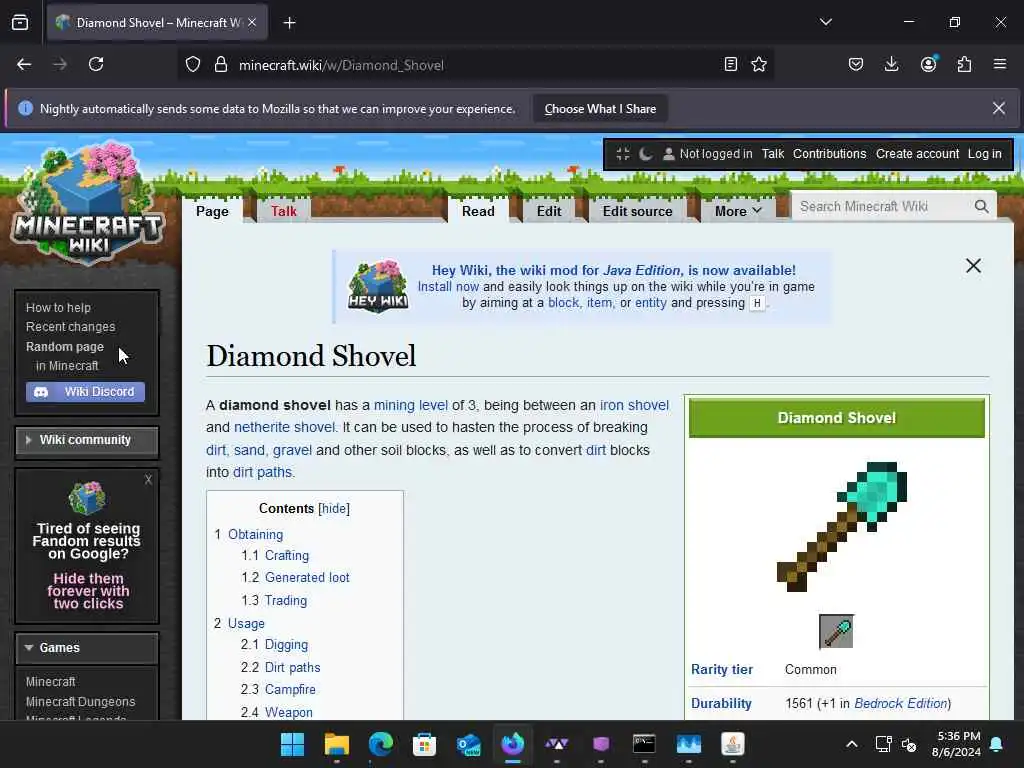The height and width of the screenshot is (768, 1024).
Task: Open the Save to Pocket icon
Action: tap(856, 64)
